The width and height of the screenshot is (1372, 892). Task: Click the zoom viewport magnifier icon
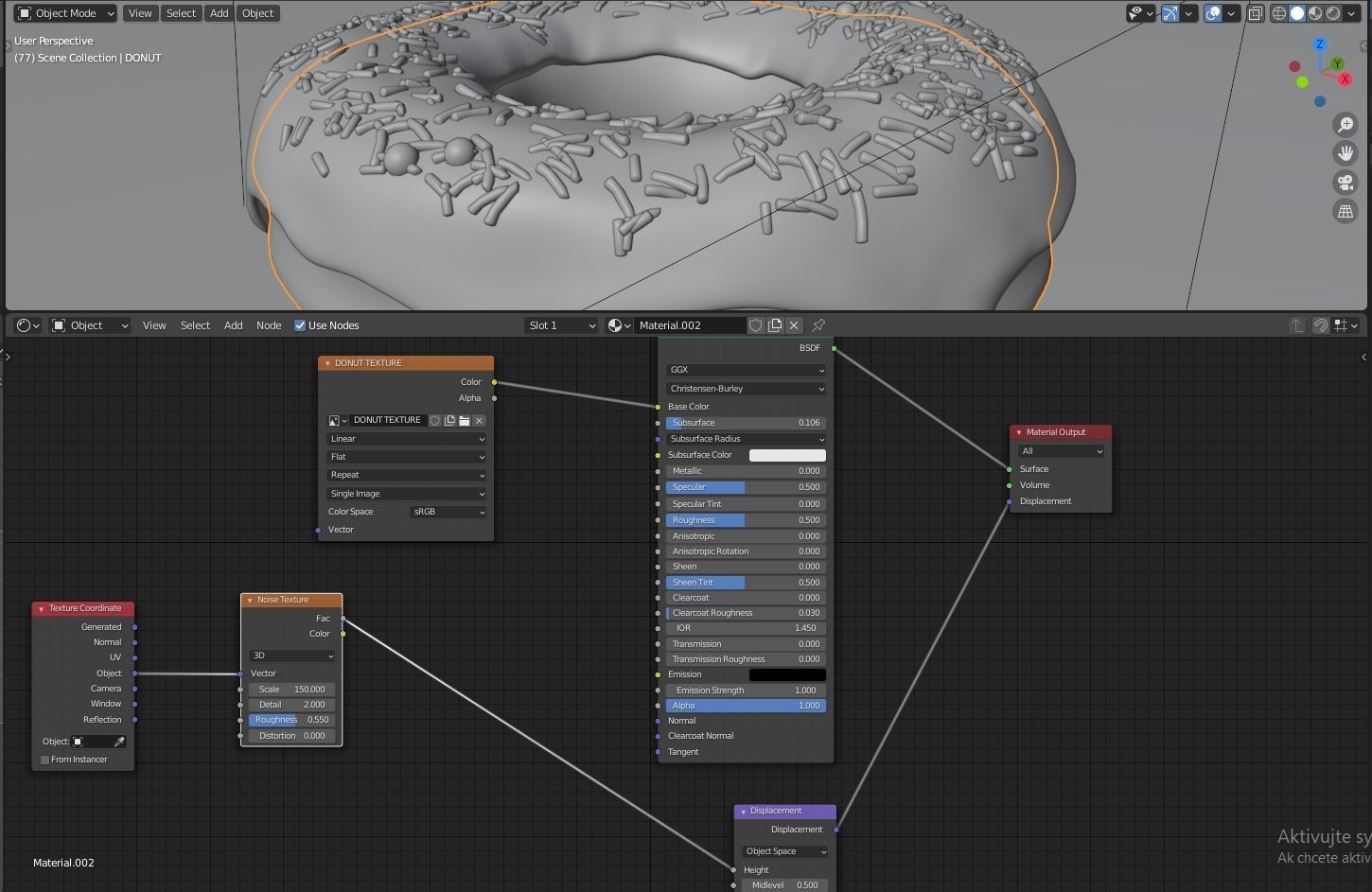point(1346,125)
